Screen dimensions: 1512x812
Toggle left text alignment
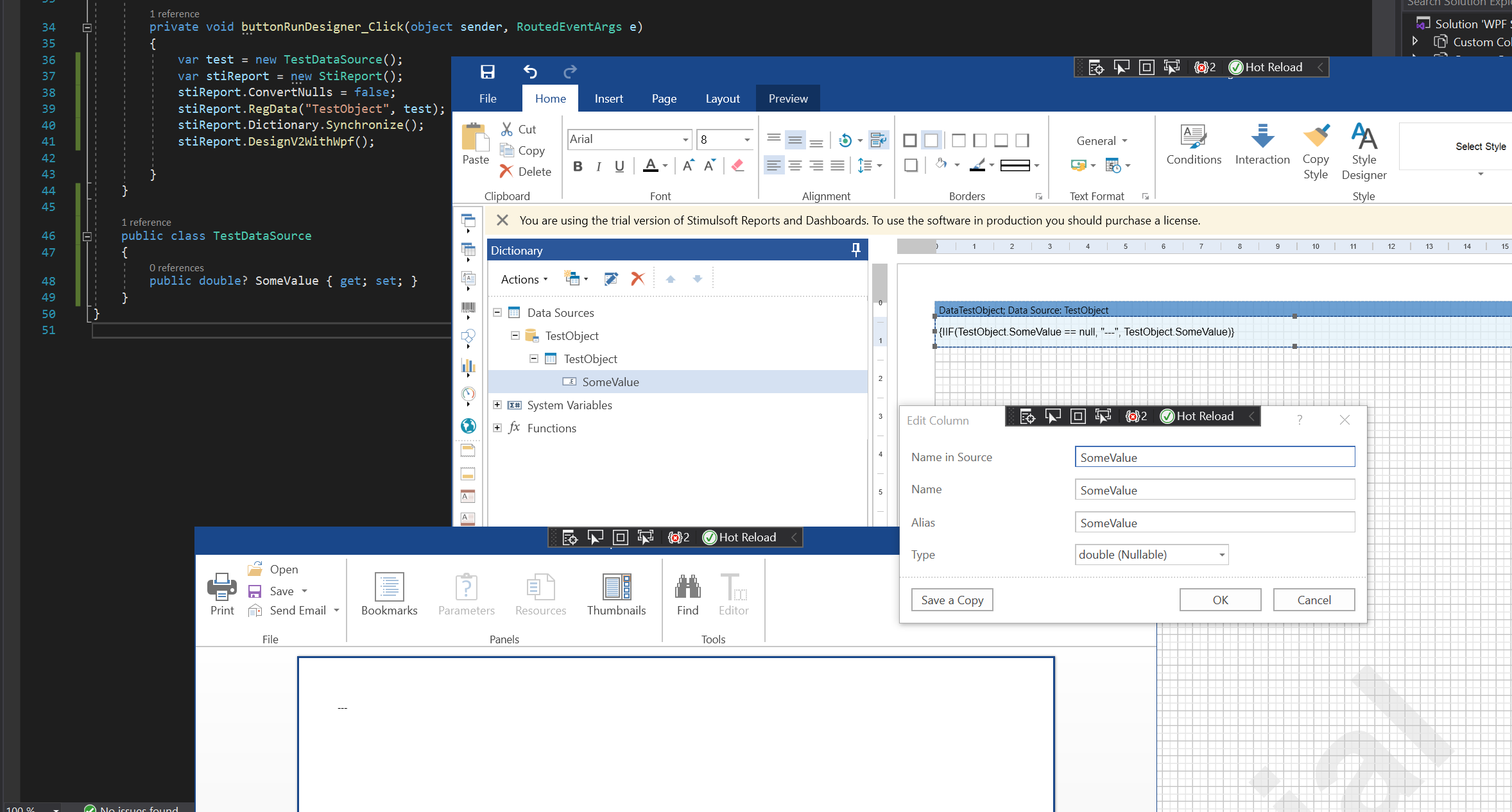coord(774,165)
